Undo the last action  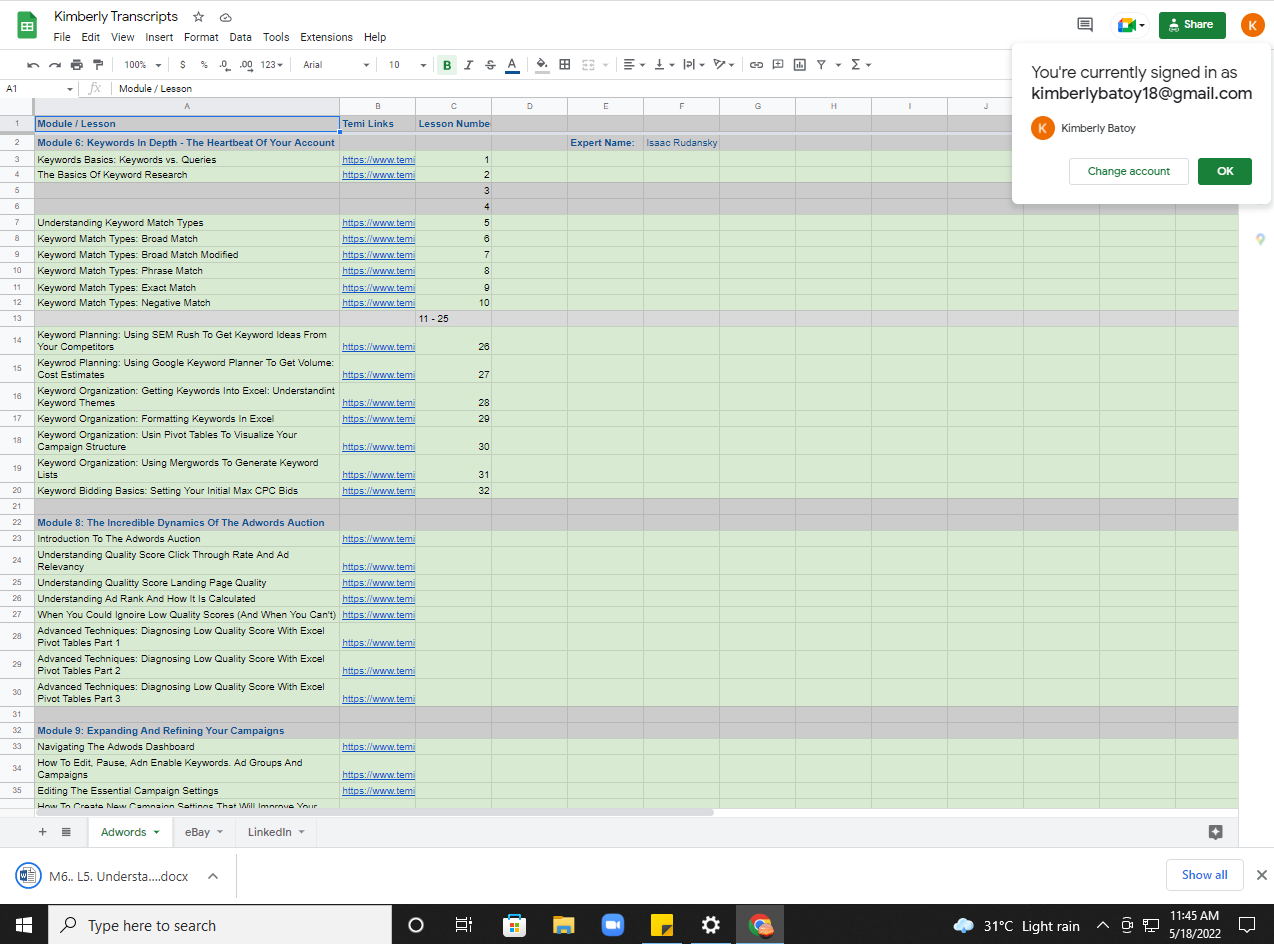tap(33, 65)
